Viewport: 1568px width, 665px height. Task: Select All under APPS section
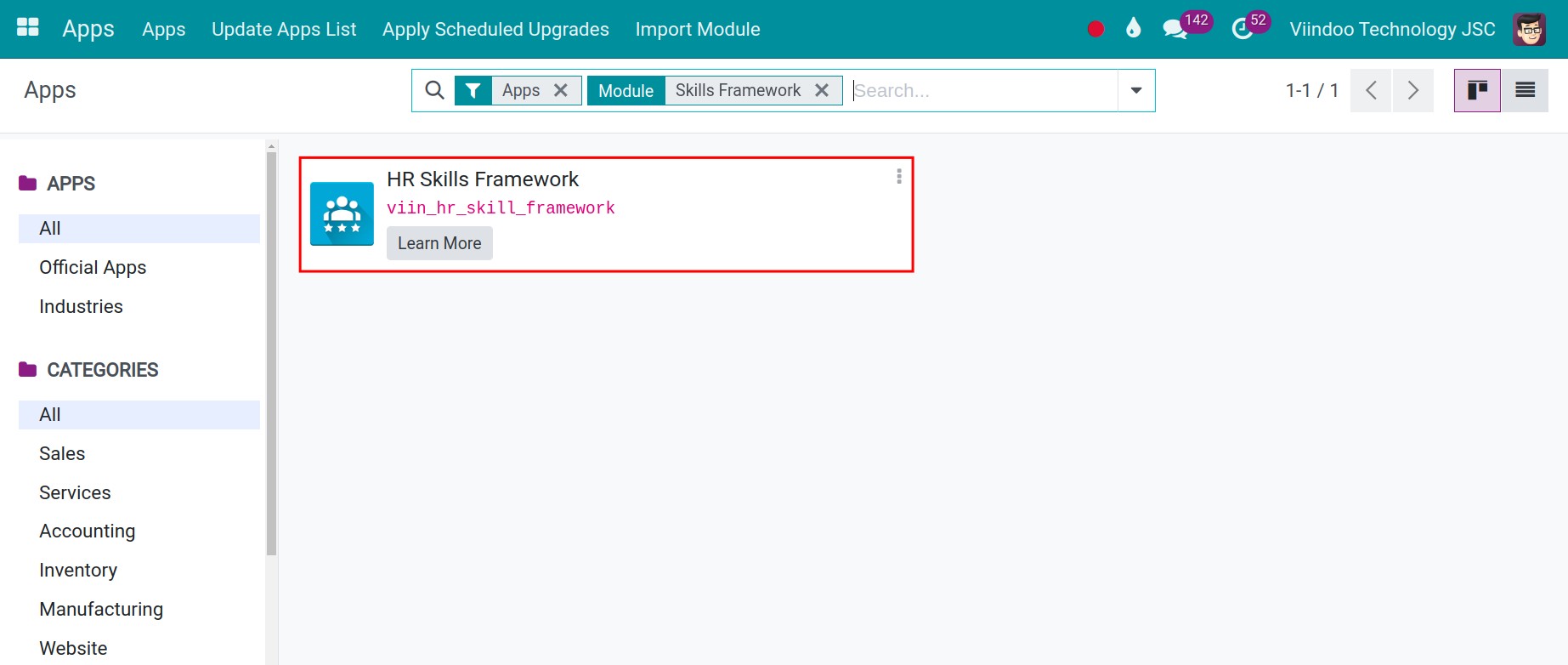point(139,228)
